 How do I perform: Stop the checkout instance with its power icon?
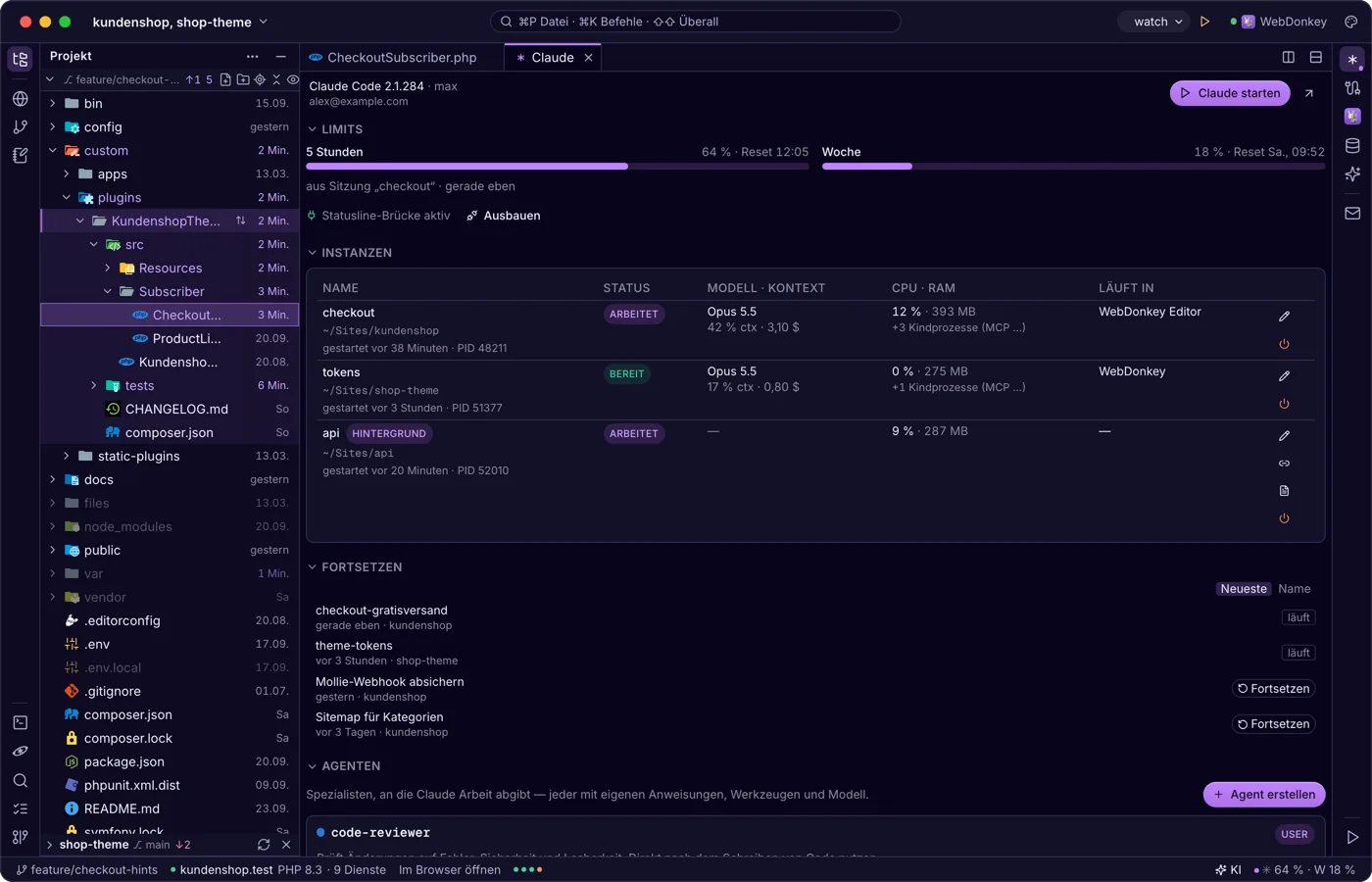click(1284, 344)
